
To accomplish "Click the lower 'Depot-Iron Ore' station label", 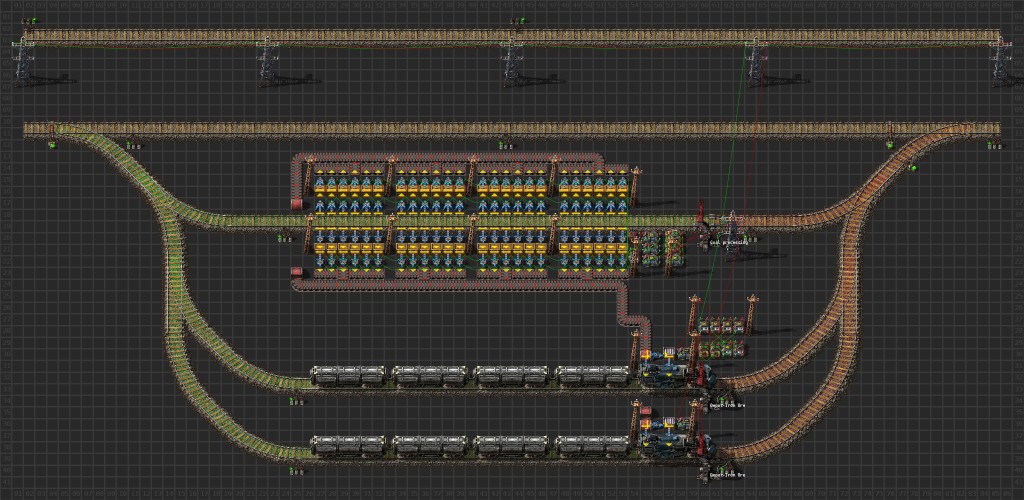I will (x=727, y=475).
